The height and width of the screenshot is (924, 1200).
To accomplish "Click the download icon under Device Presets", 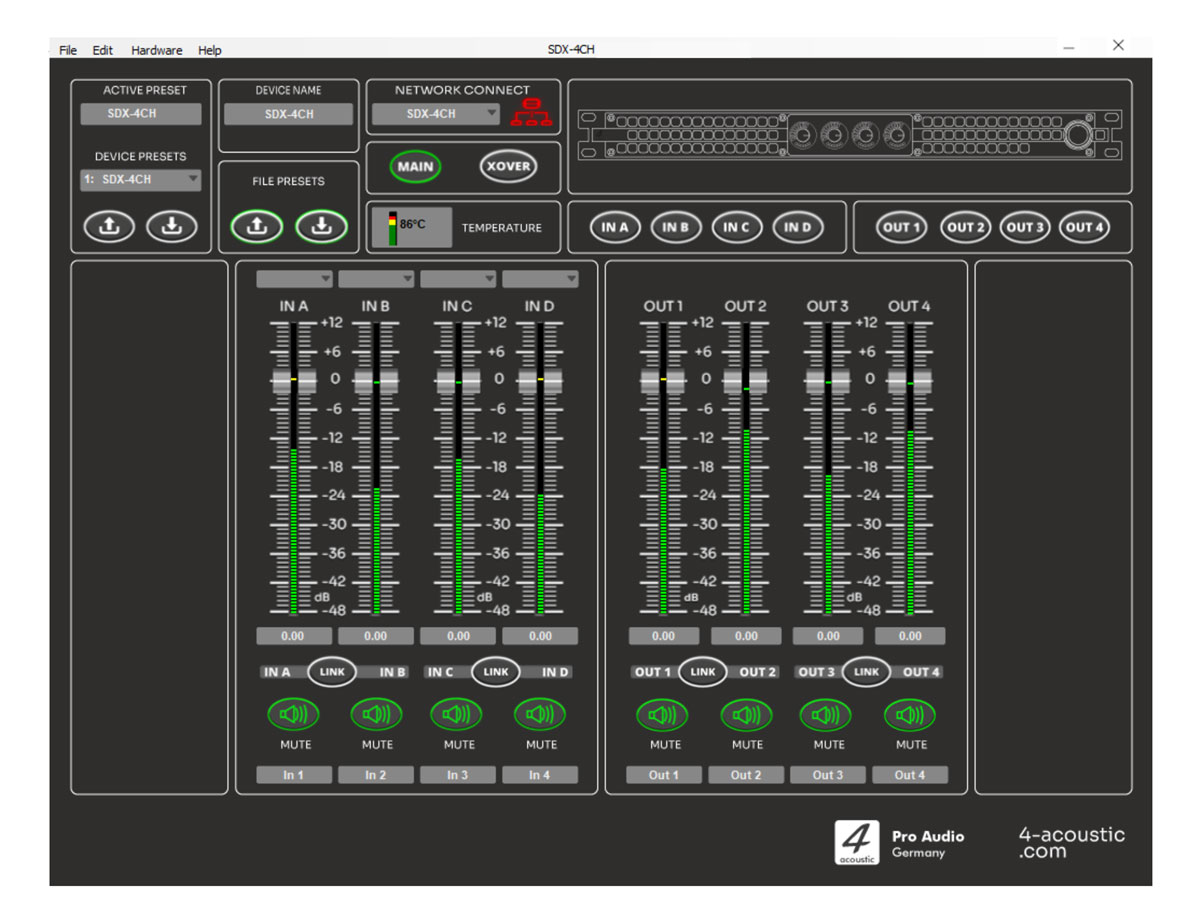I will pyautogui.click(x=172, y=227).
